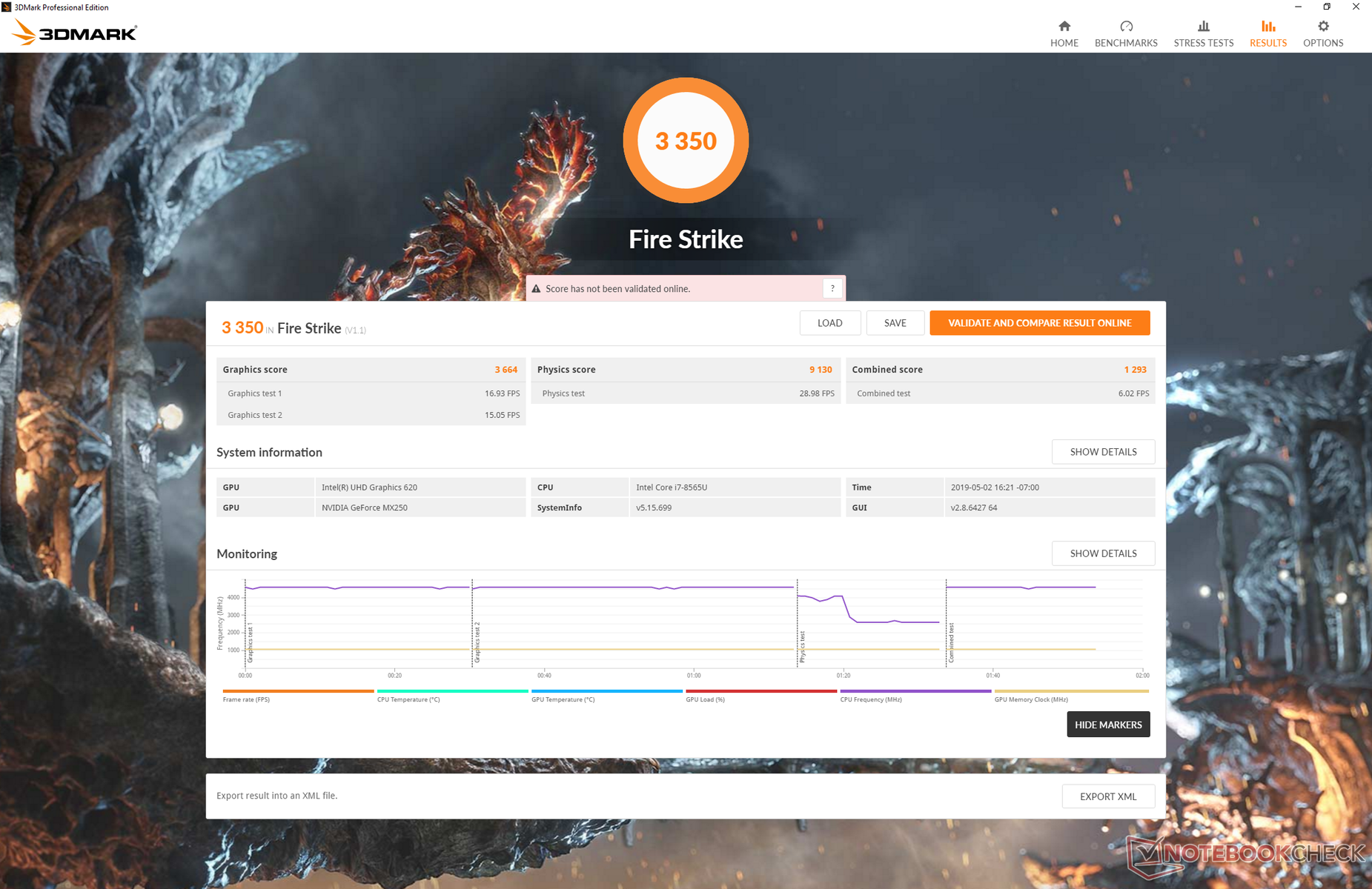Toggle GPU Memory Clock legend series
Image resolution: width=1372 pixels, height=889 pixels.
coord(1071,696)
